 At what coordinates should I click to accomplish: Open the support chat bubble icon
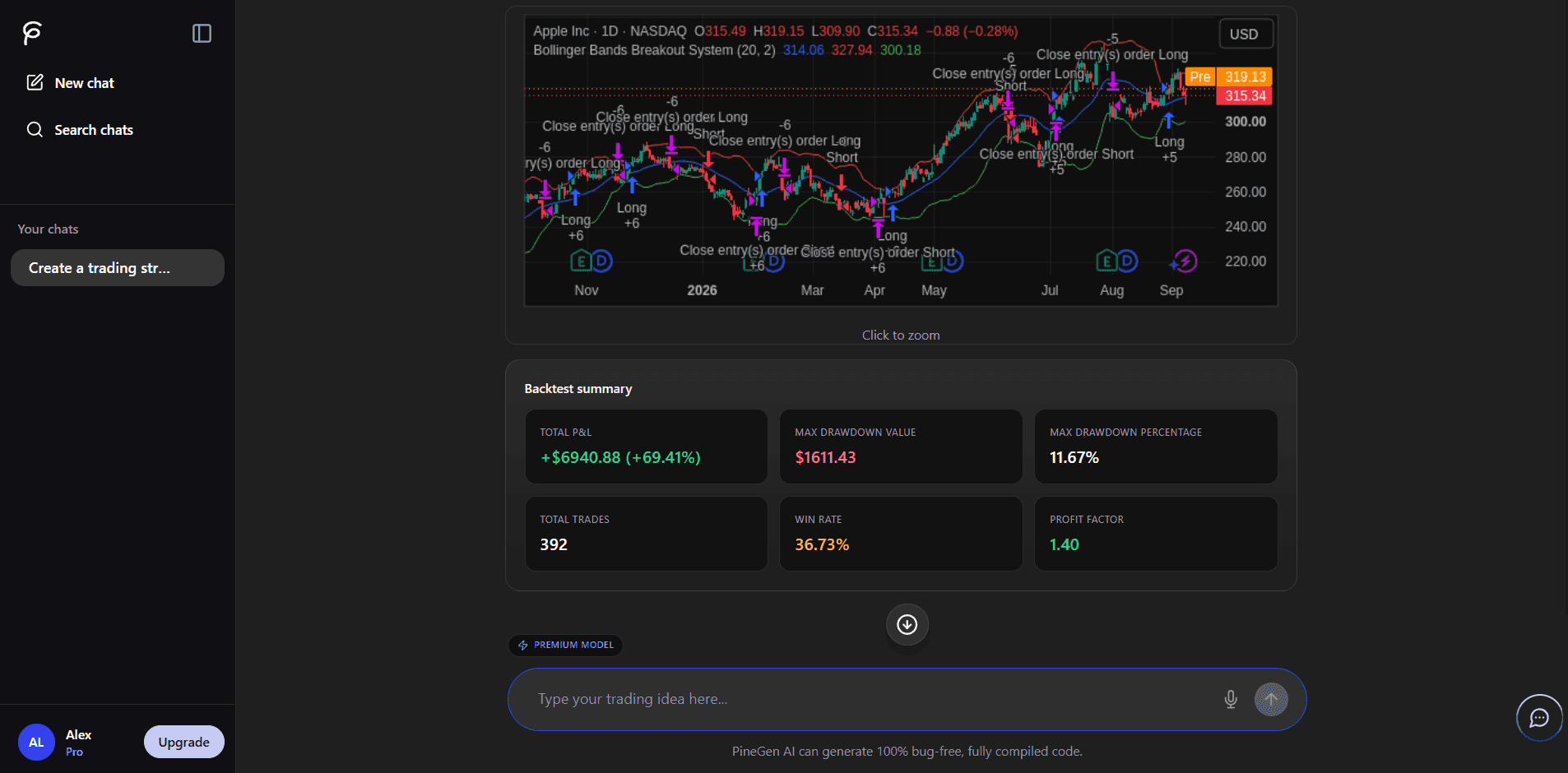[x=1539, y=718]
